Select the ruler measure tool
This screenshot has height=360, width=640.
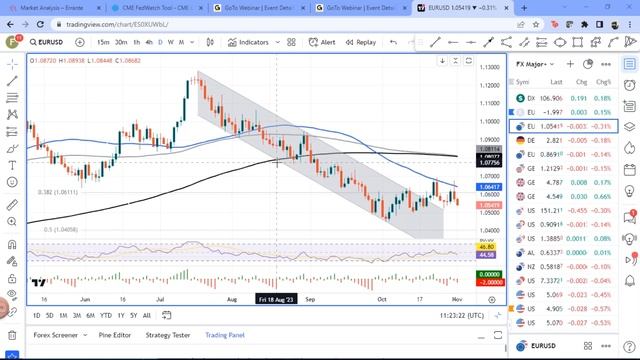(x=12, y=204)
